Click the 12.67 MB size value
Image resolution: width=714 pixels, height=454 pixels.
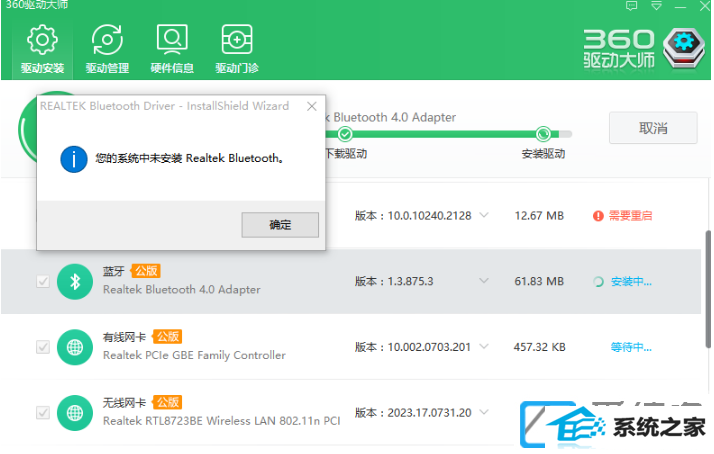click(539, 215)
